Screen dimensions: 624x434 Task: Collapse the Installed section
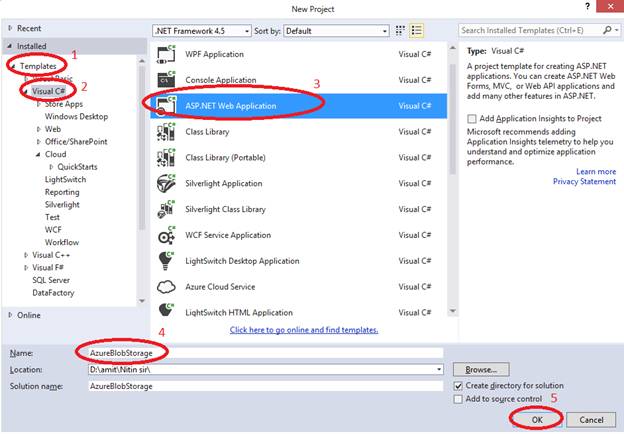click(x=10, y=46)
